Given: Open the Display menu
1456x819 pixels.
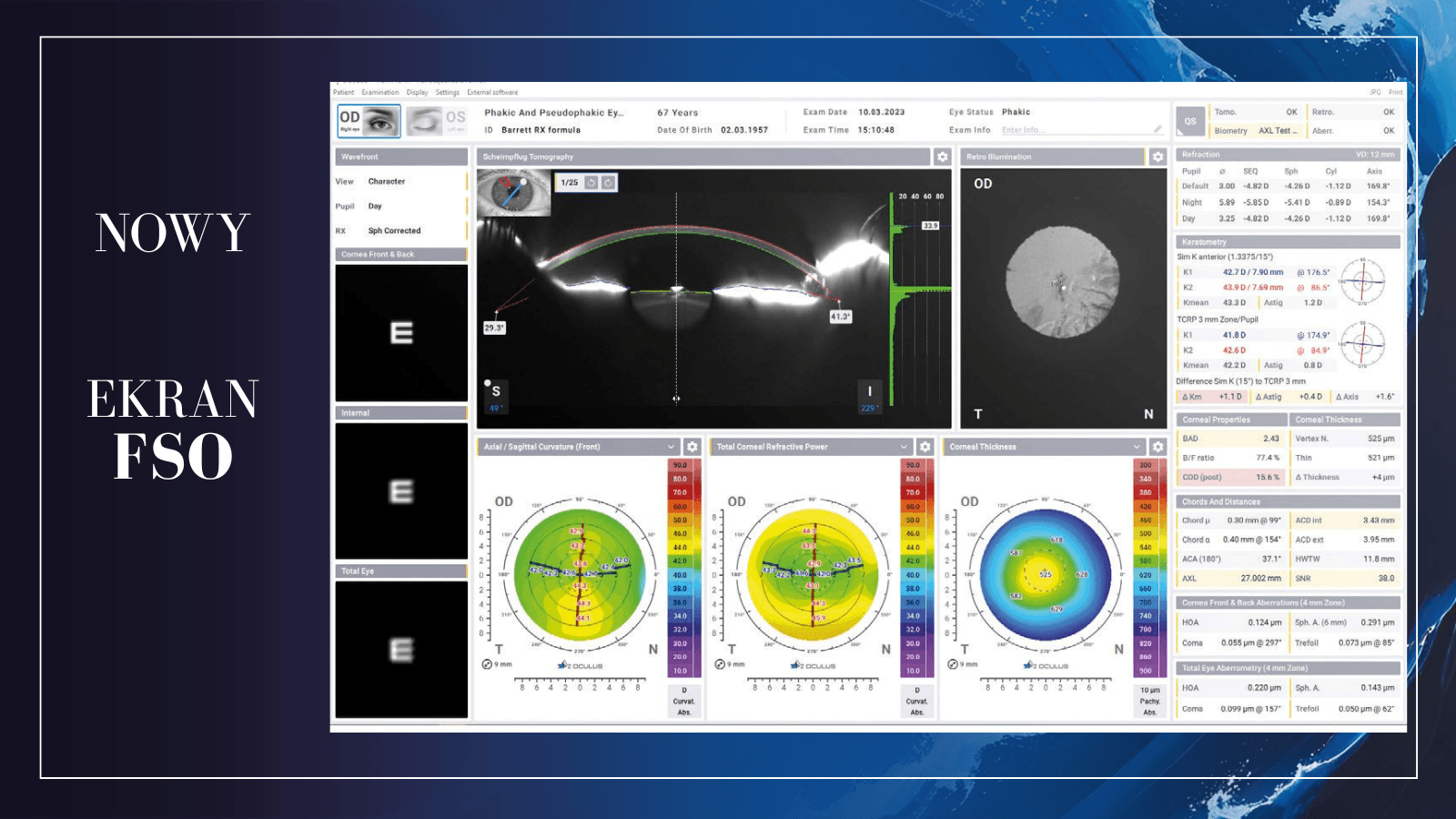Looking at the screenshot, I should (x=417, y=92).
